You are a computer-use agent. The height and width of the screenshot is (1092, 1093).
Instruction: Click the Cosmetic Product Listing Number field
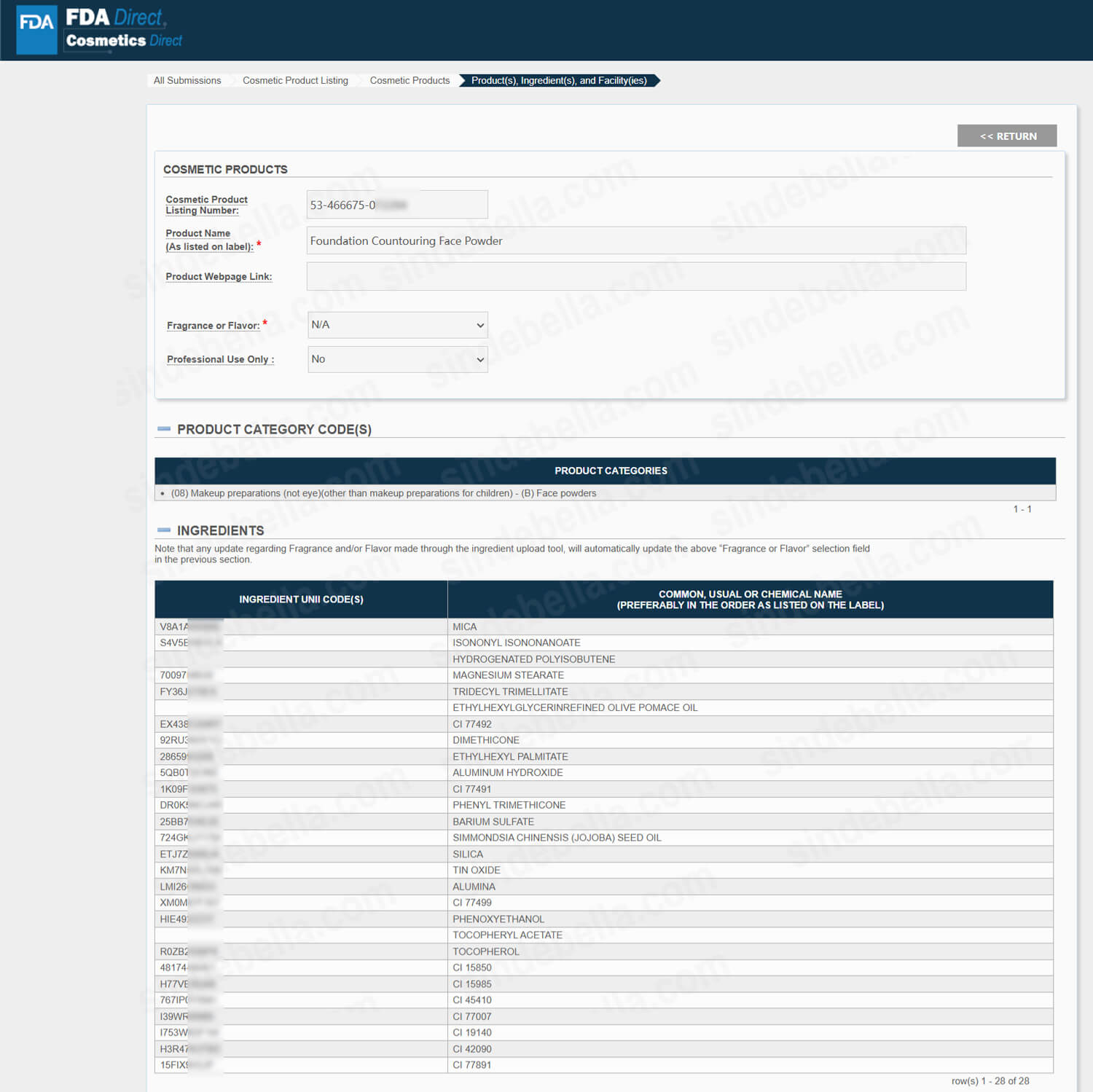pyautogui.click(x=396, y=205)
